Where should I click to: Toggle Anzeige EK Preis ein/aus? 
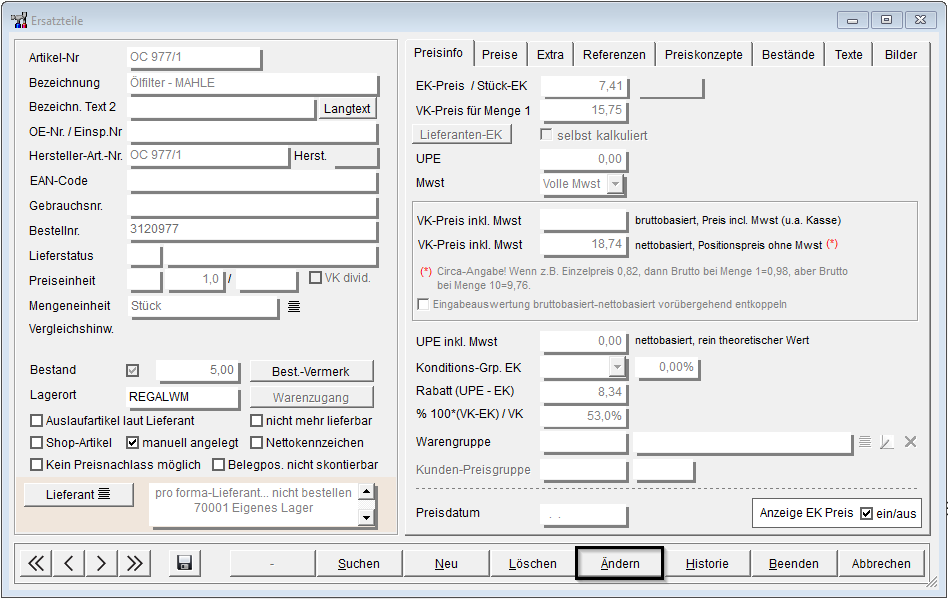pyautogui.click(x=866, y=513)
